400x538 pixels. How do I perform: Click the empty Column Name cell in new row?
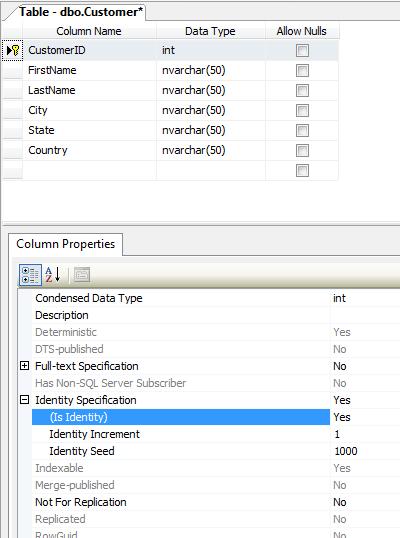pyautogui.click(x=89, y=170)
